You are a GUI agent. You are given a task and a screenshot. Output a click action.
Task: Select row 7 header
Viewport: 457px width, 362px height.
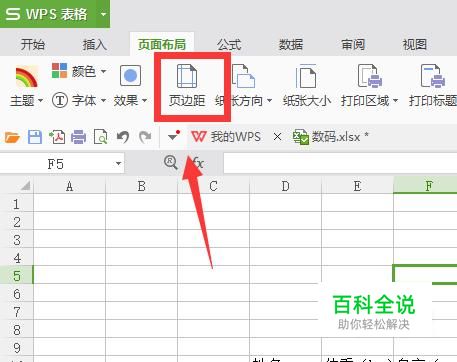point(17,312)
